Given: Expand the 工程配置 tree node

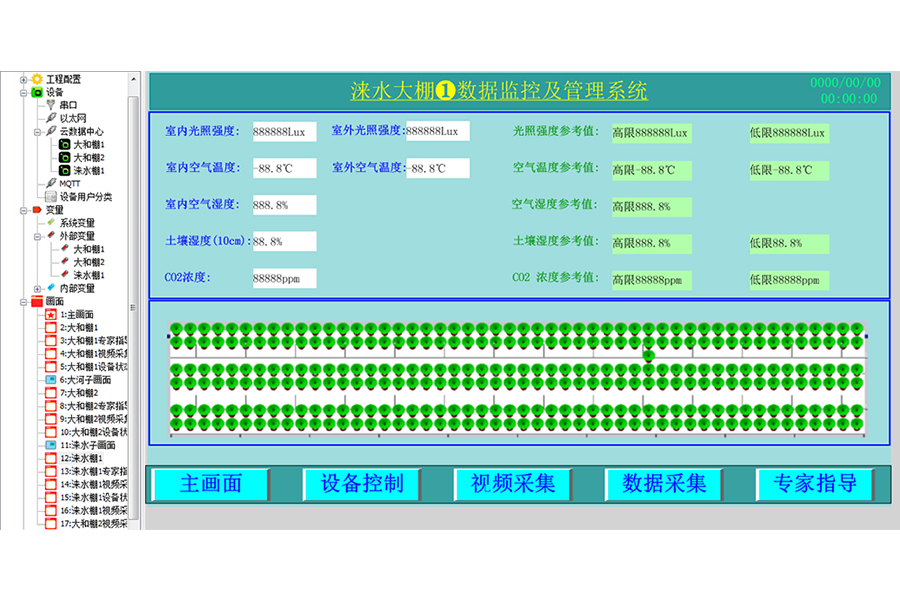Looking at the screenshot, I should click(x=24, y=79).
